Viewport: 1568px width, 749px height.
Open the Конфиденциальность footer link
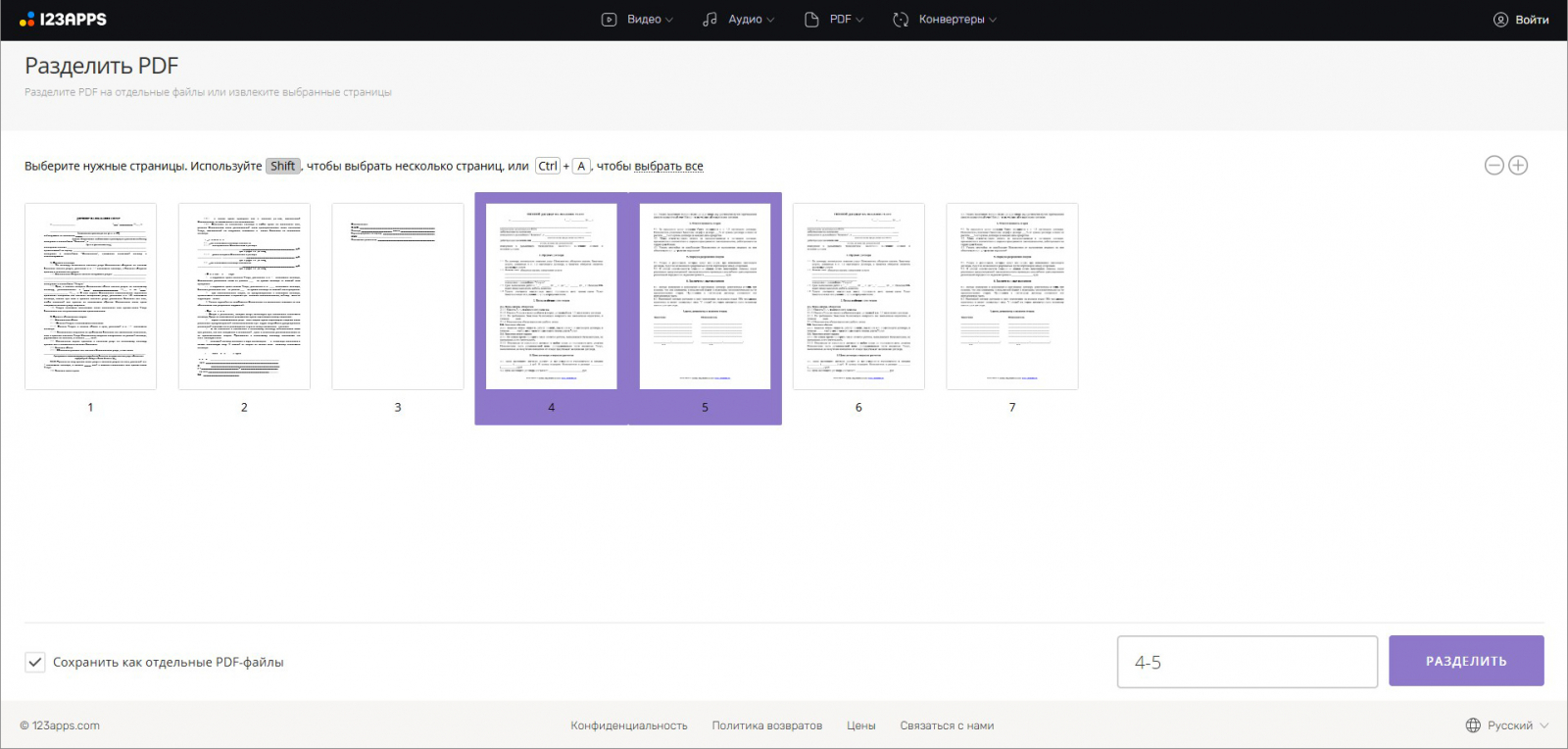point(629,725)
